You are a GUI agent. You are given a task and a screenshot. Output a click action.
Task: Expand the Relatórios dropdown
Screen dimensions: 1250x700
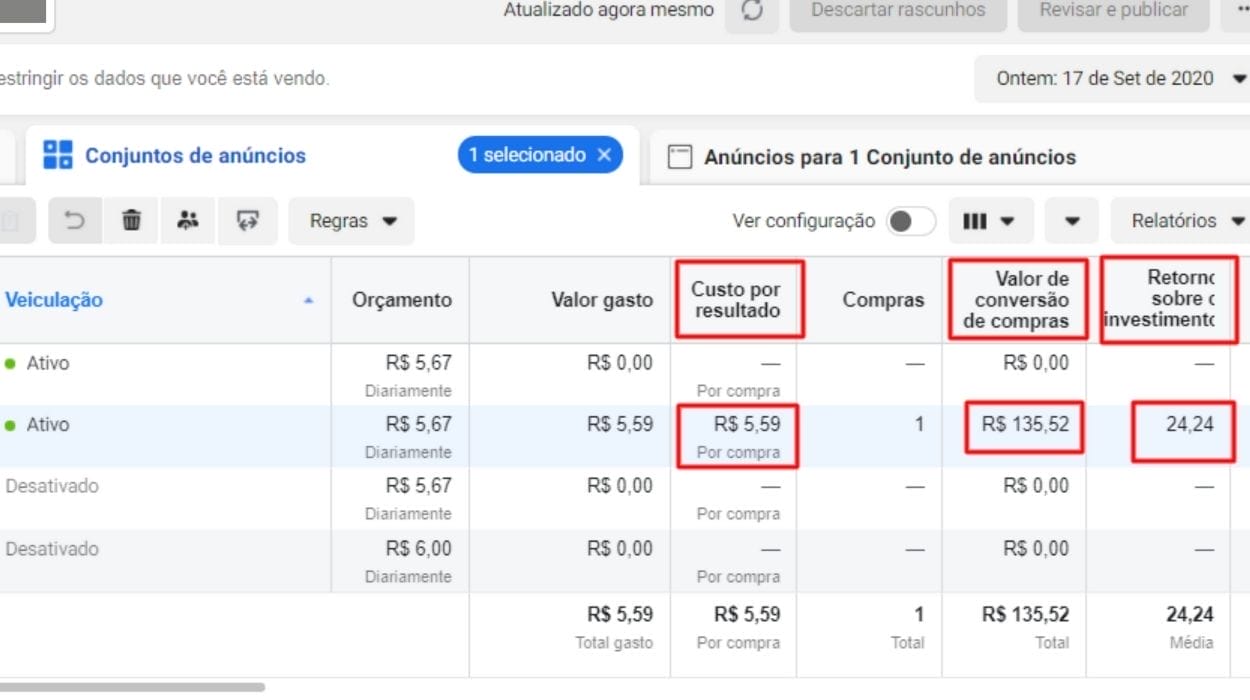point(1186,221)
